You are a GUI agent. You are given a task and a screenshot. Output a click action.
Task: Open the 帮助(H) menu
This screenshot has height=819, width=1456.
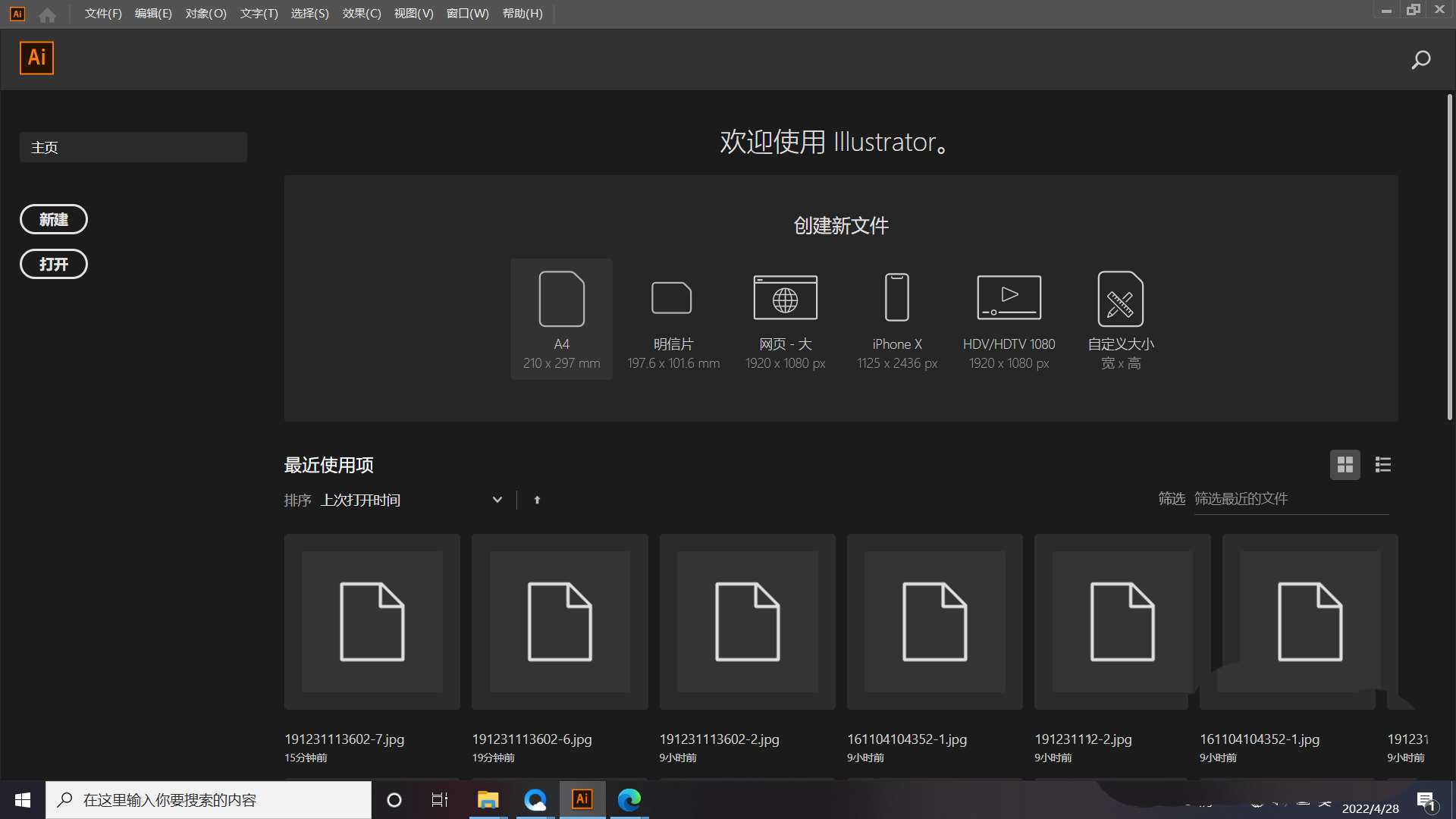522,14
